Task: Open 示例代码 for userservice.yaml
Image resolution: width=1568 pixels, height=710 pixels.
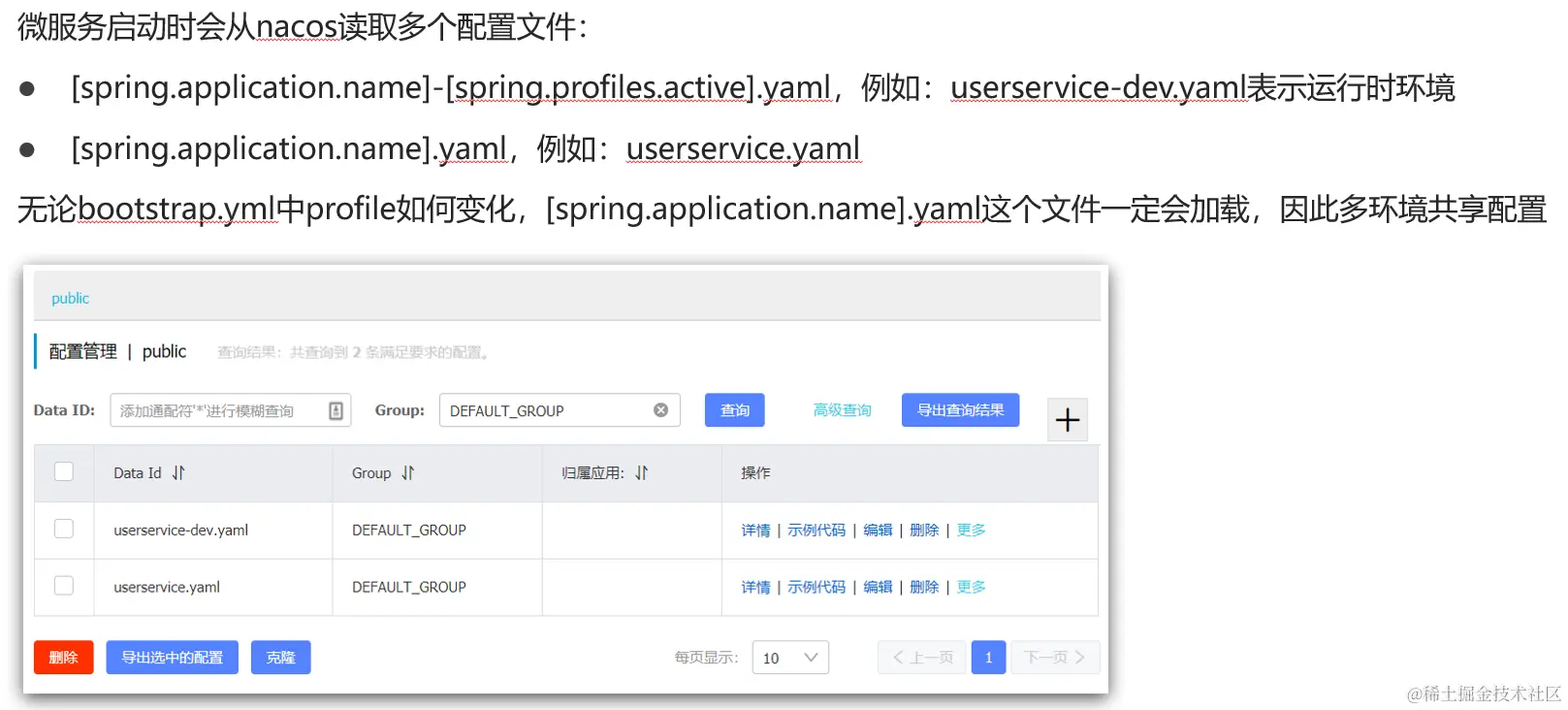Action: point(816,587)
